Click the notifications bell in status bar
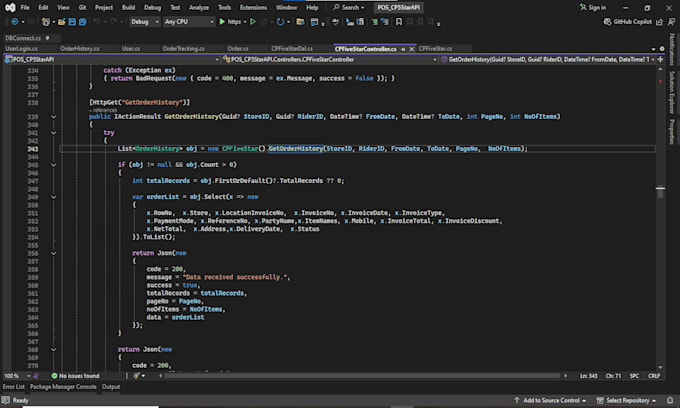This screenshot has height=408, width=680. pyautogui.click(x=670, y=400)
